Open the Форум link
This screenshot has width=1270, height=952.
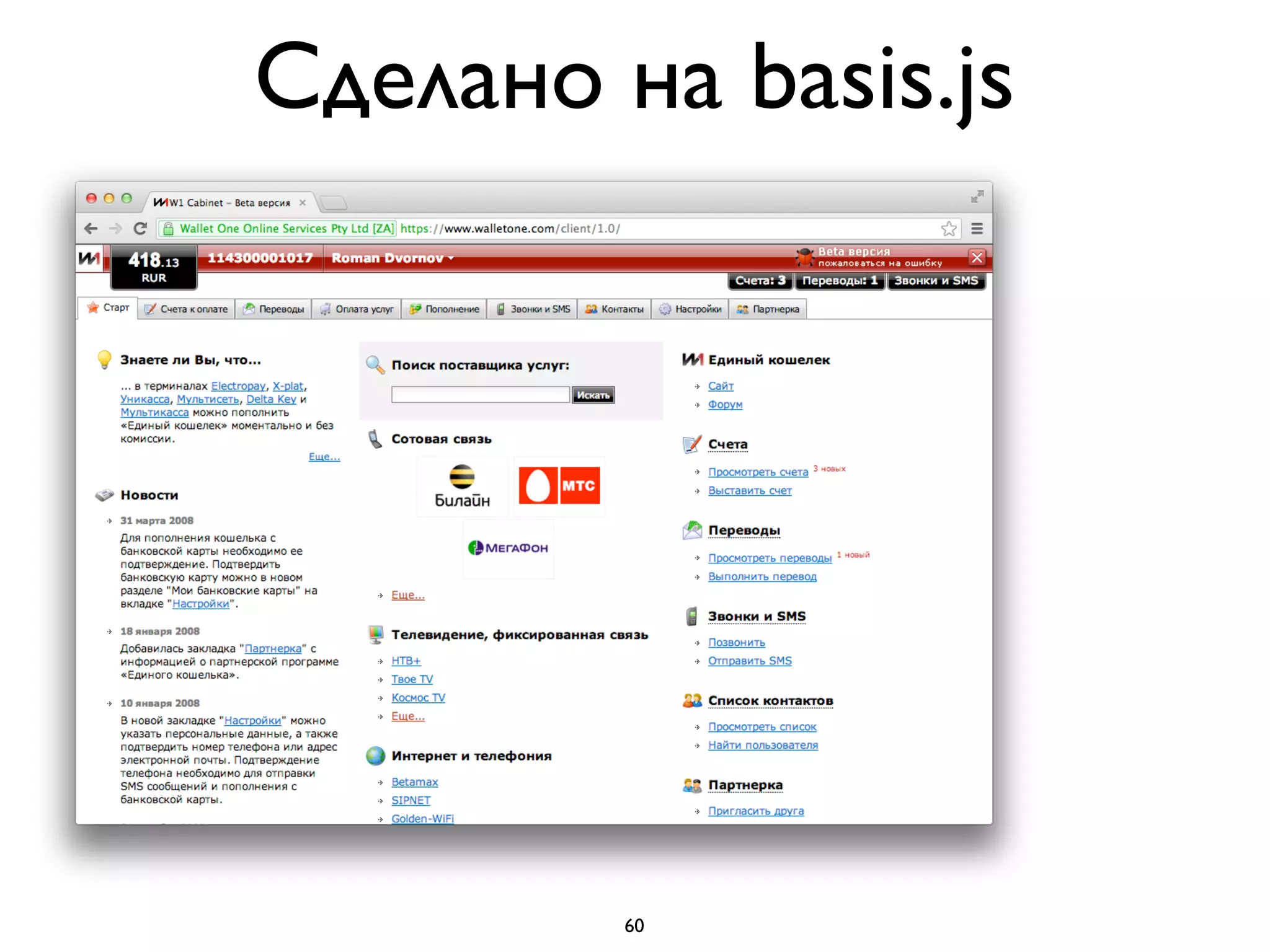(x=726, y=405)
